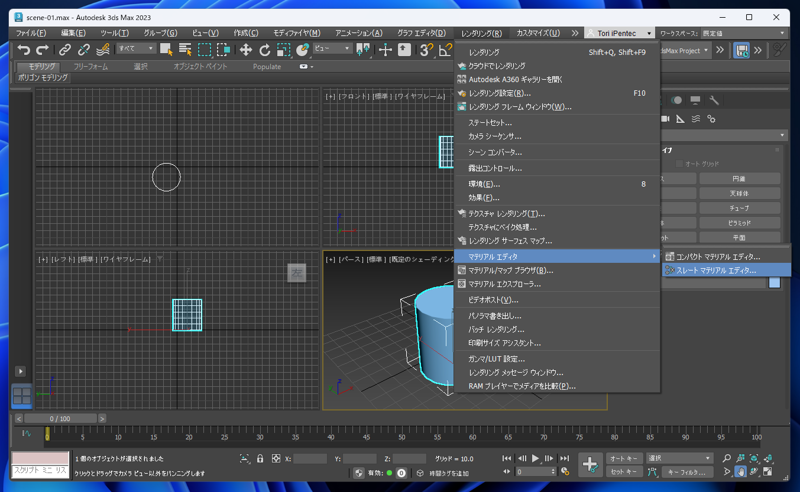Screen dimensions: 800x492
Task: Click the object color swatch
Action: [774, 283]
